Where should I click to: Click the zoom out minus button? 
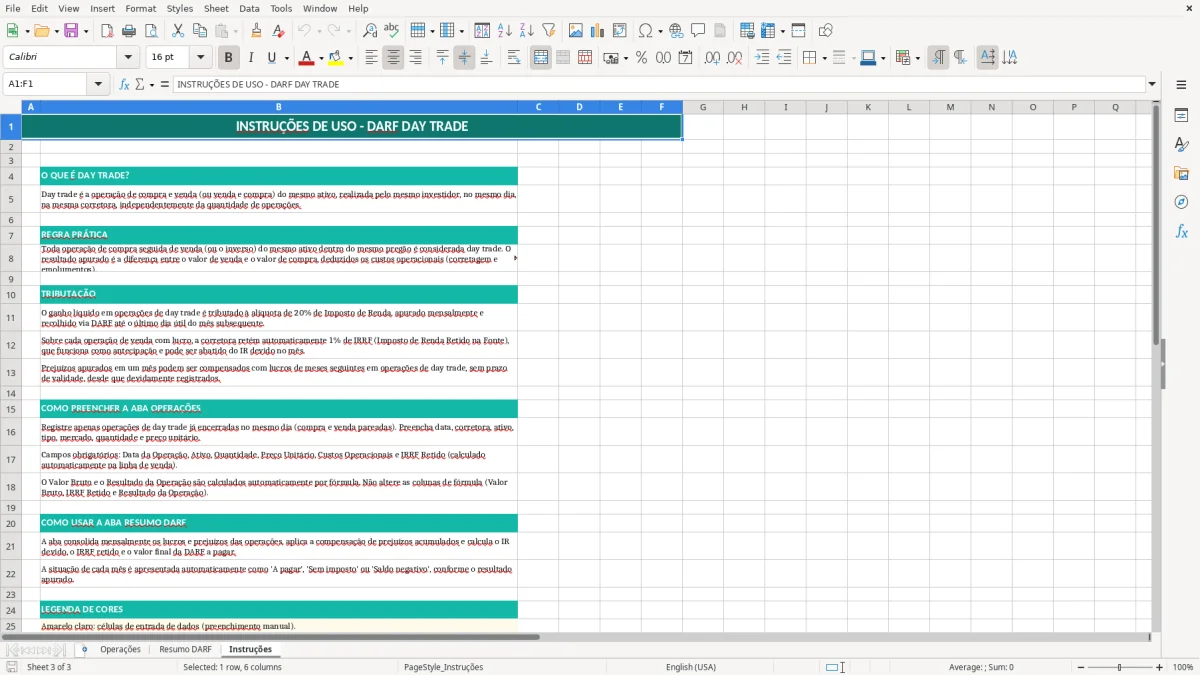tap(1081, 667)
